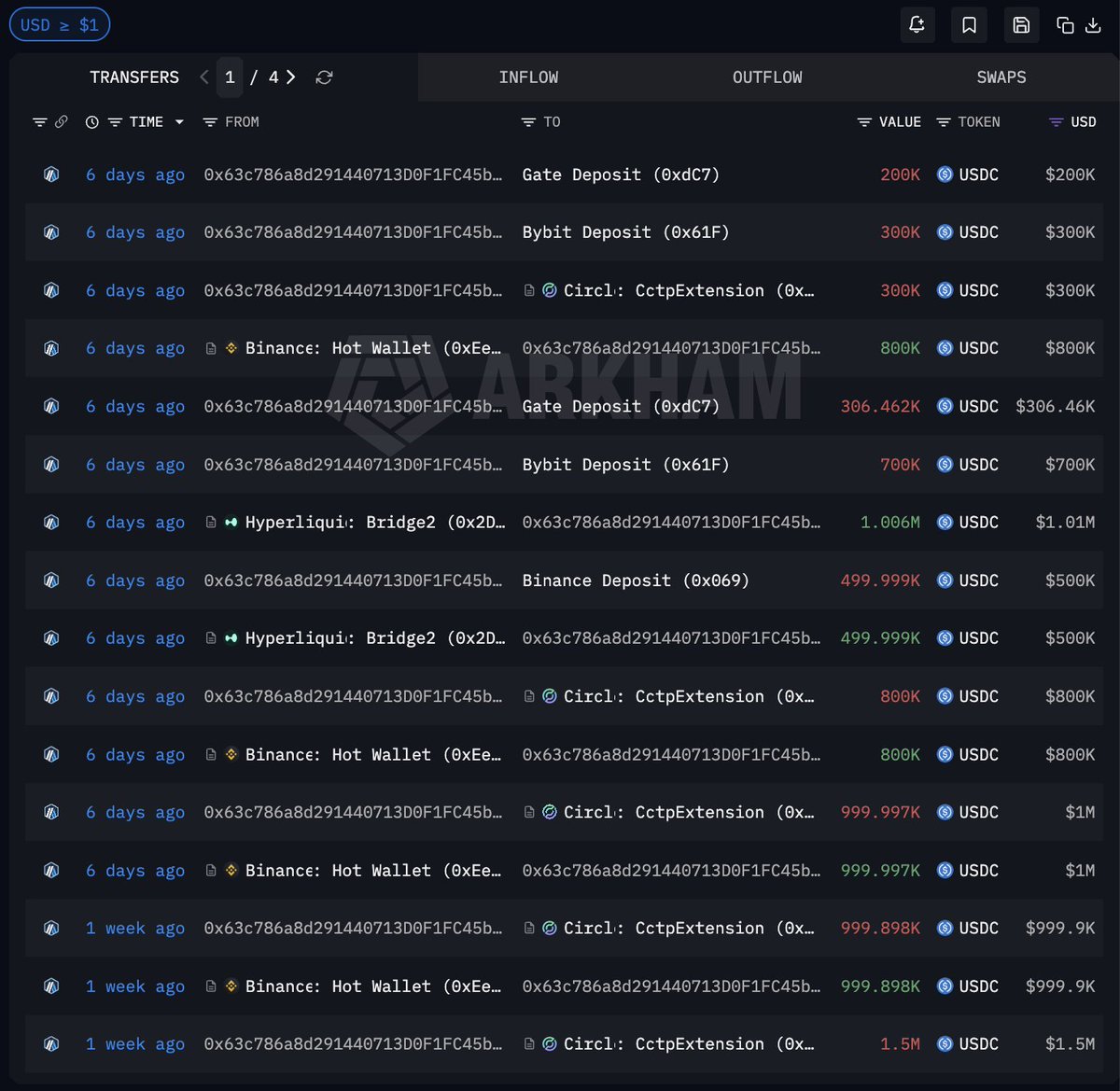Click Hyperliquid logo on the 1.006M row
1120x1091 pixels.
[x=231, y=523]
